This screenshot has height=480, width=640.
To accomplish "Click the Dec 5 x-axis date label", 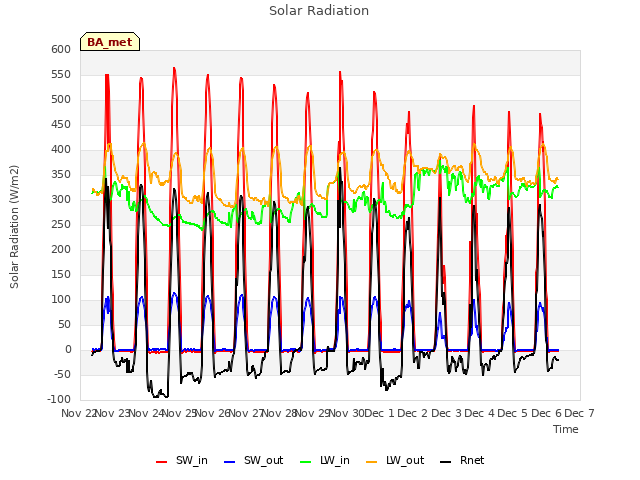I will [x=513, y=413].
